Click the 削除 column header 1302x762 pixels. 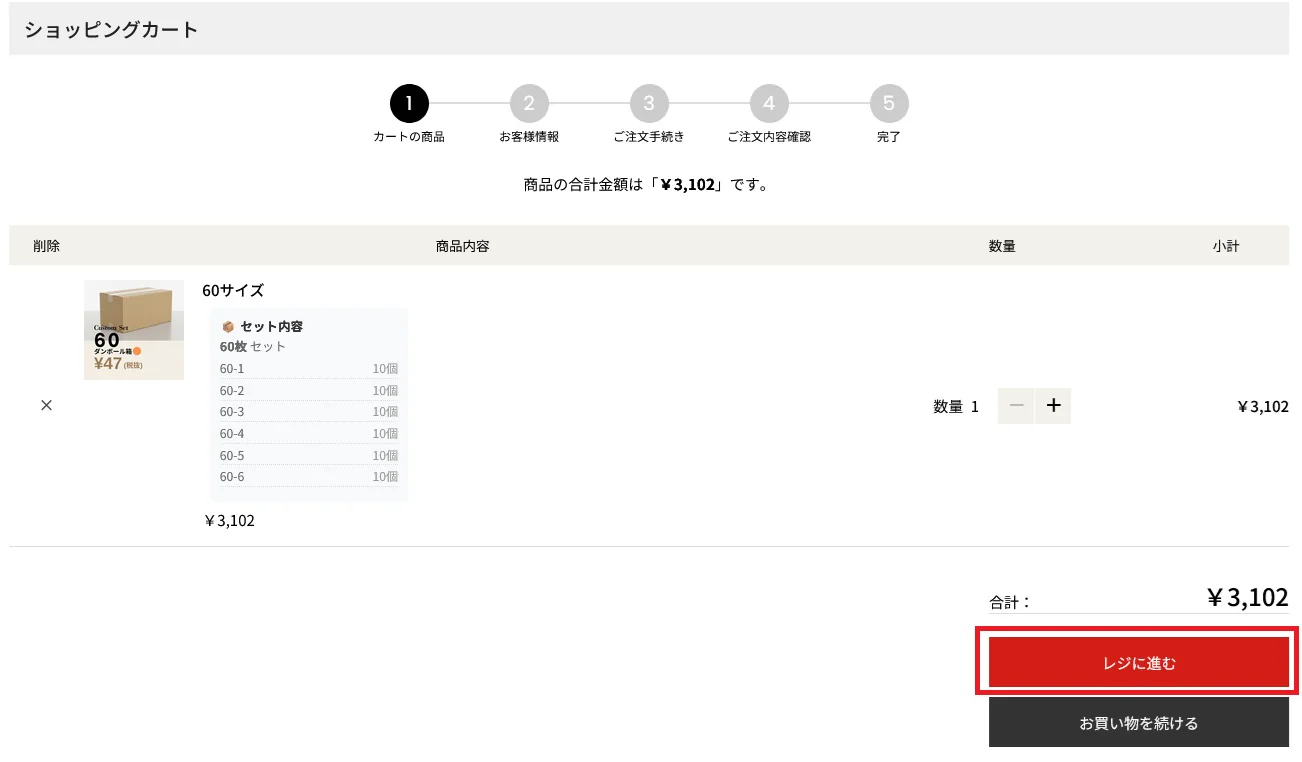tap(46, 246)
